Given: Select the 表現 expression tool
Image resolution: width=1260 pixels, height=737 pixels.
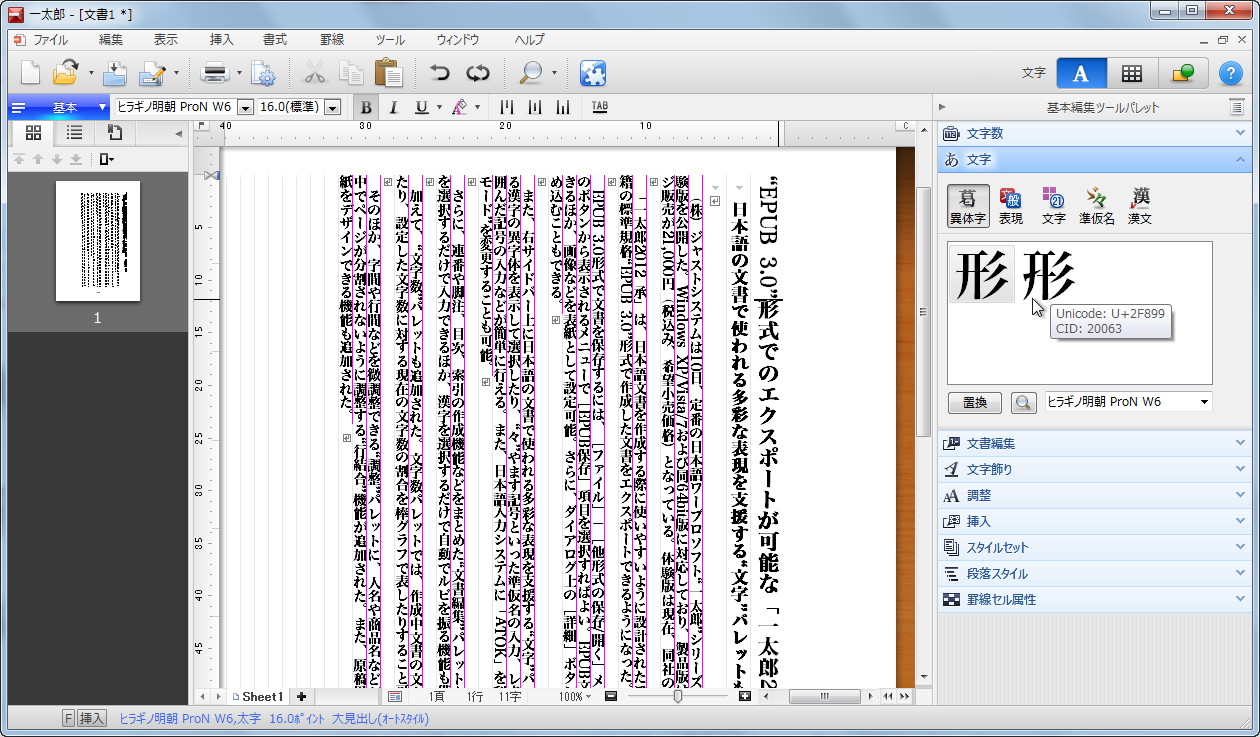Looking at the screenshot, I should [1011, 205].
